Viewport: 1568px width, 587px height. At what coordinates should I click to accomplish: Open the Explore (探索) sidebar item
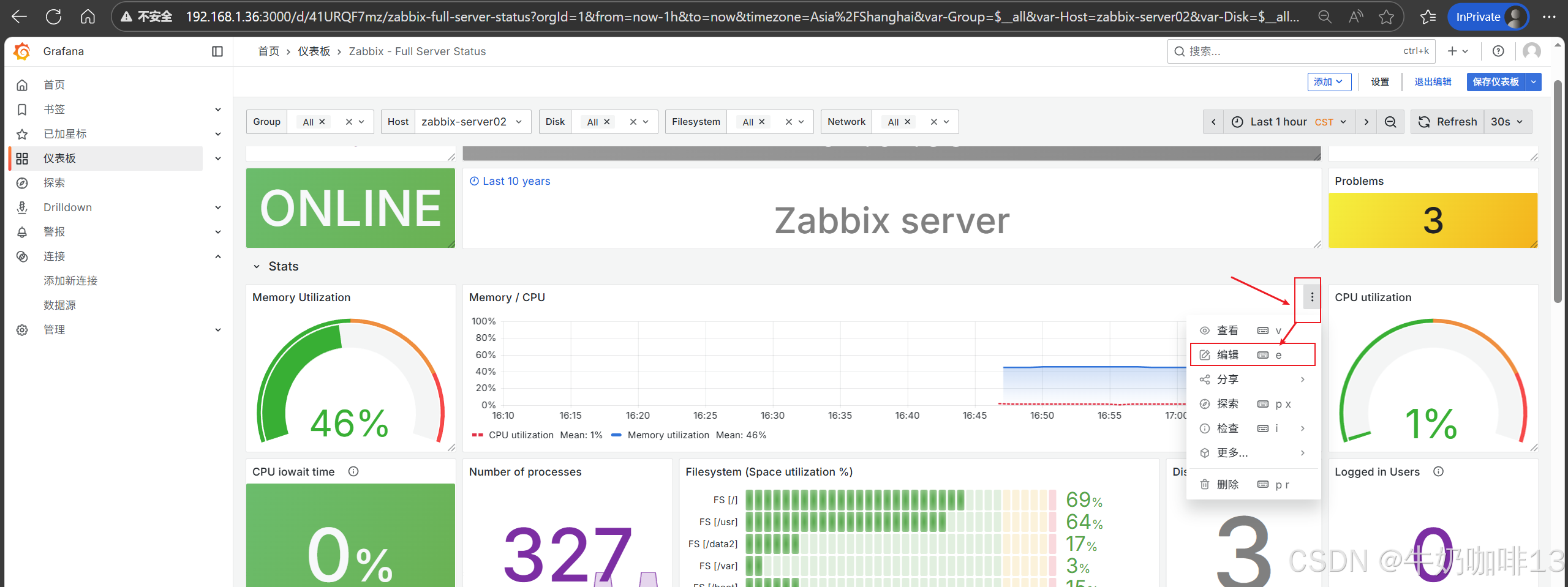pos(54,183)
